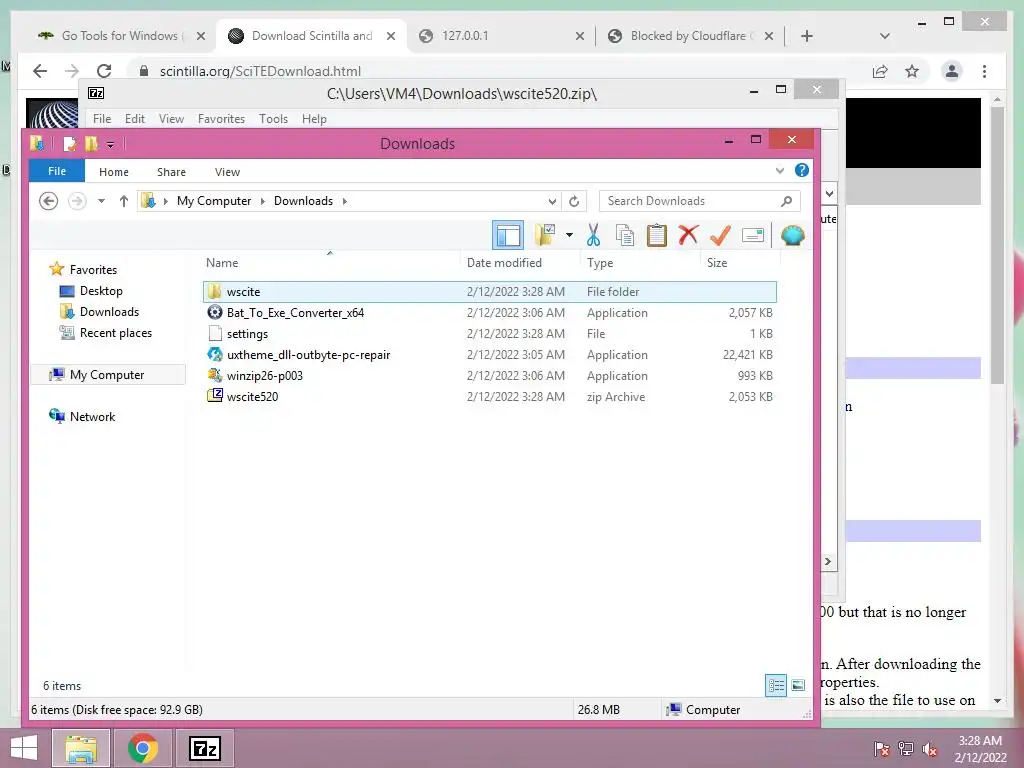
Task: Open the dropdown arrow beside Folder Options
Action: click(569, 235)
